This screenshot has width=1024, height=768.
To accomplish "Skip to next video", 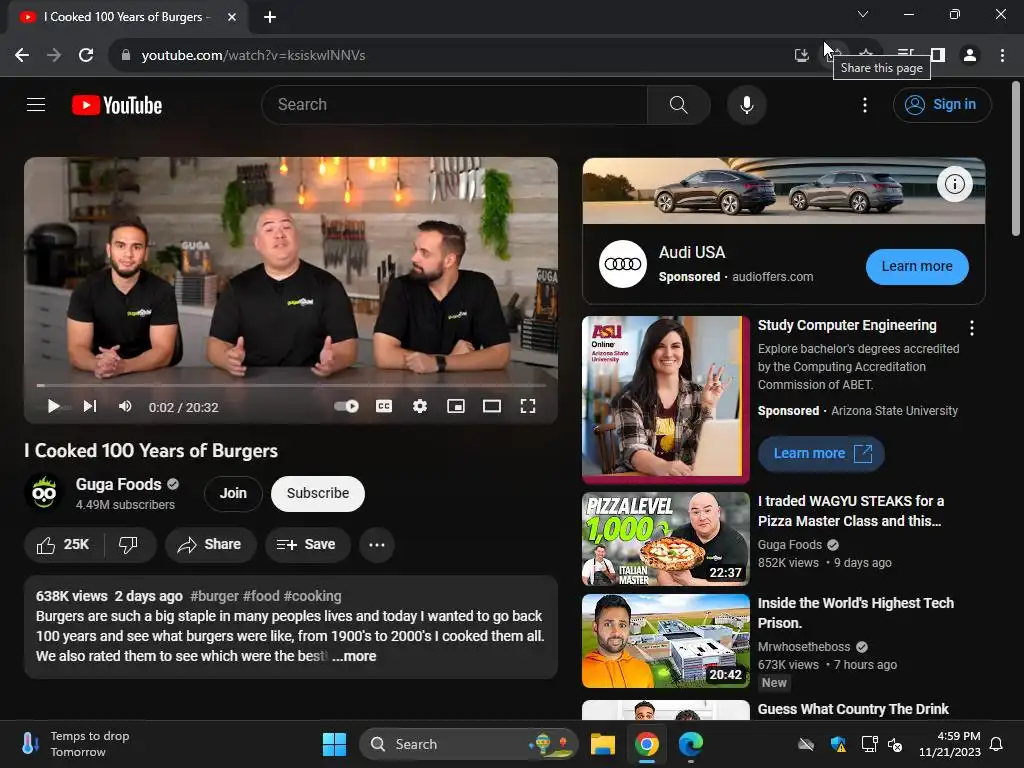I will coord(90,407).
